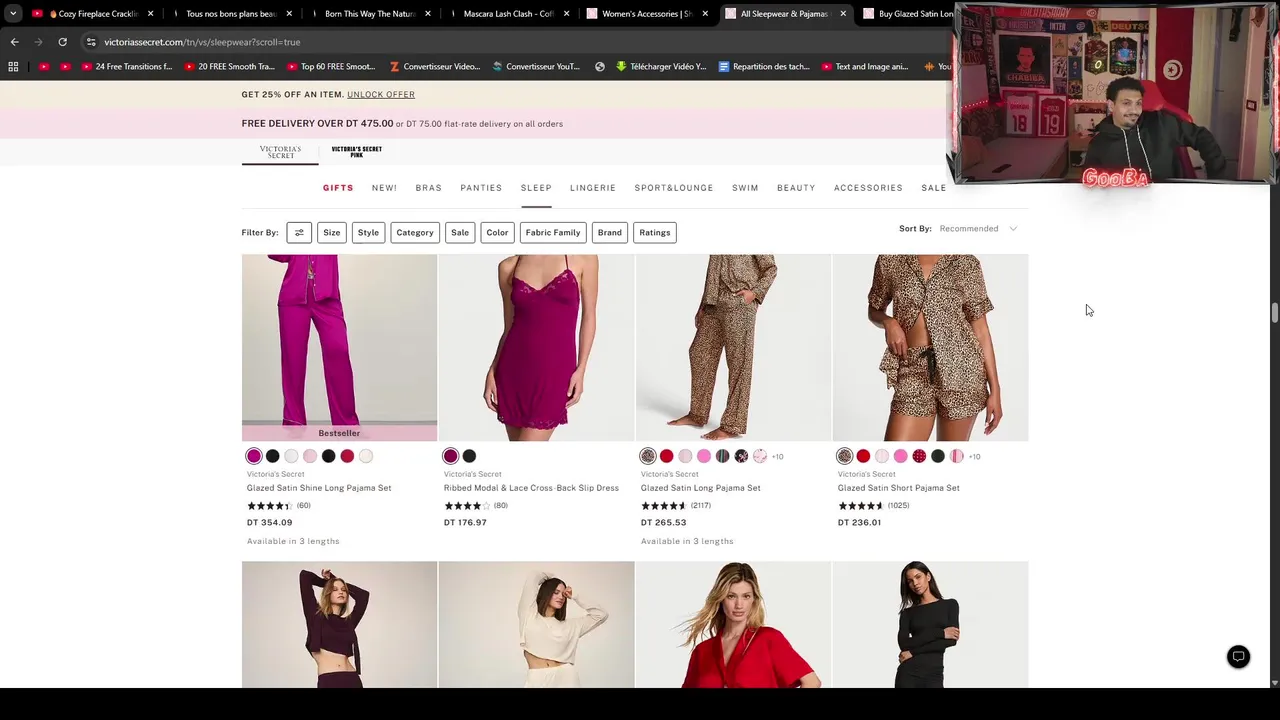The height and width of the screenshot is (720, 1280).
Task: Choose black swatch on Ribbed Slip Dress
Action: point(469,456)
